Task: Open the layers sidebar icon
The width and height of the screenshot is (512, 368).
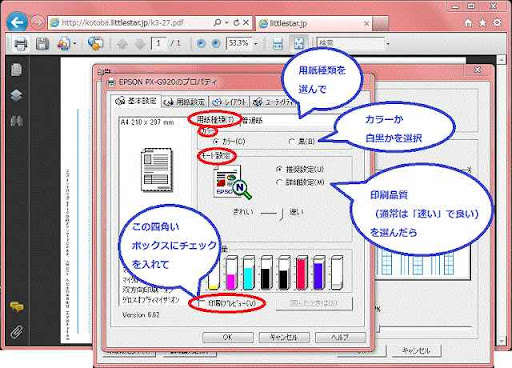Action: 16,95
